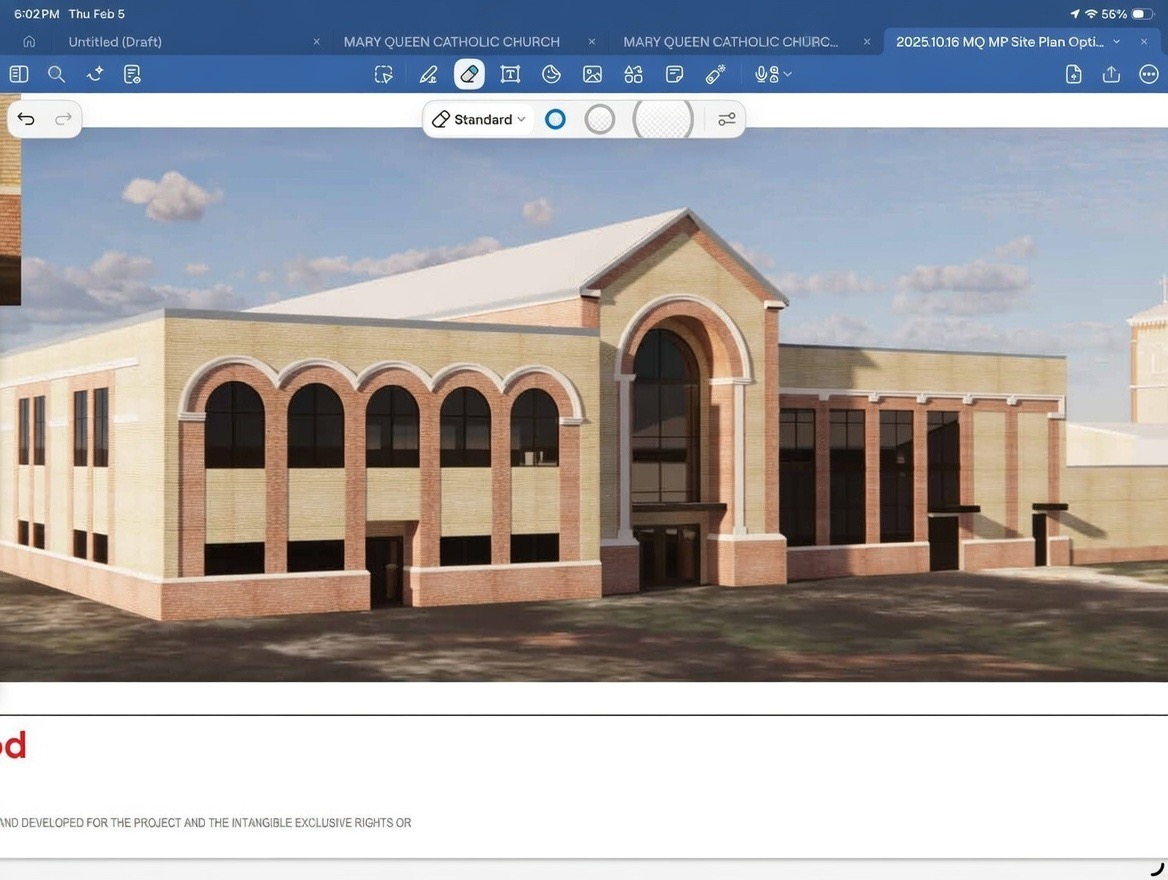This screenshot has width=1168, height=880.
Task: Choose the Text box tool
Action: [510, 74]
